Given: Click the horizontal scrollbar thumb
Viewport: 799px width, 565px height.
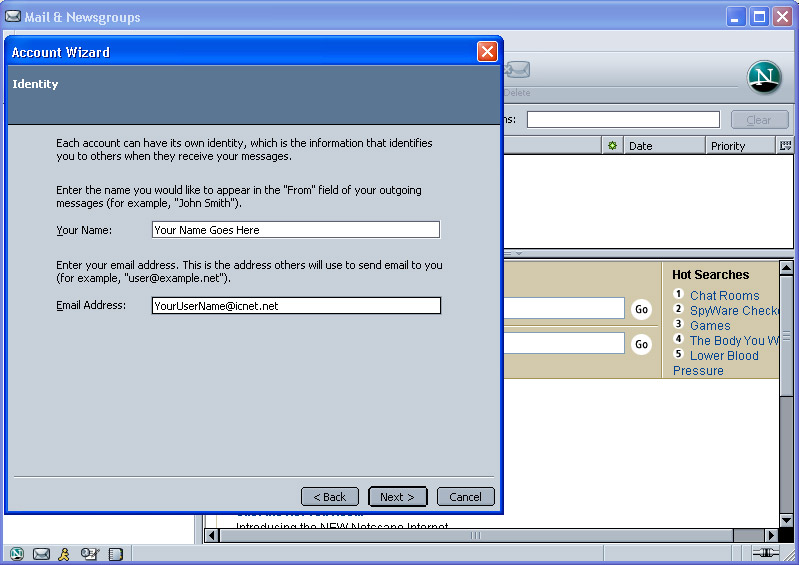Looking at the screenshot, I should [x=476, y=535].
